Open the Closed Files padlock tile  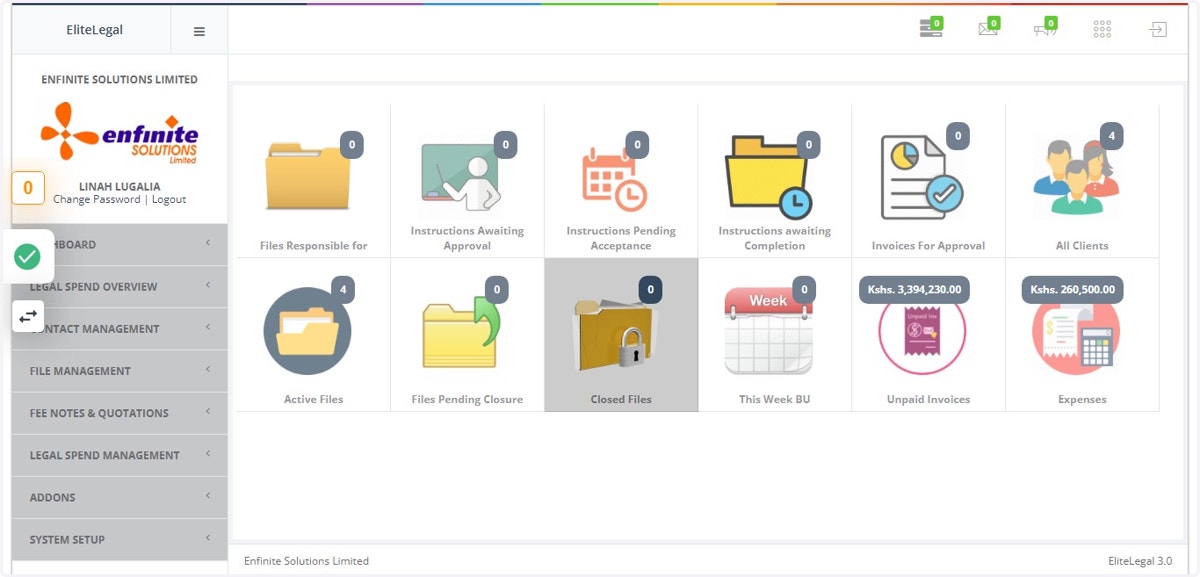coord(621,335)
